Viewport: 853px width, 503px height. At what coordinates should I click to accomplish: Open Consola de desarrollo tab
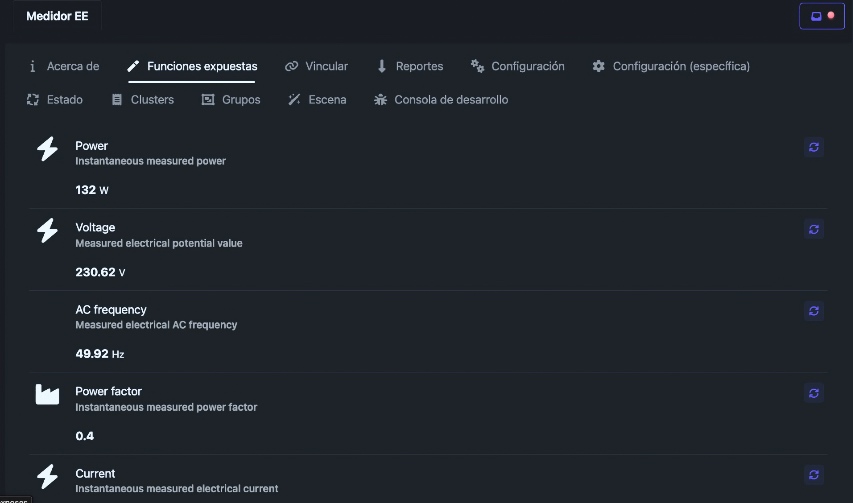[441, 100]
